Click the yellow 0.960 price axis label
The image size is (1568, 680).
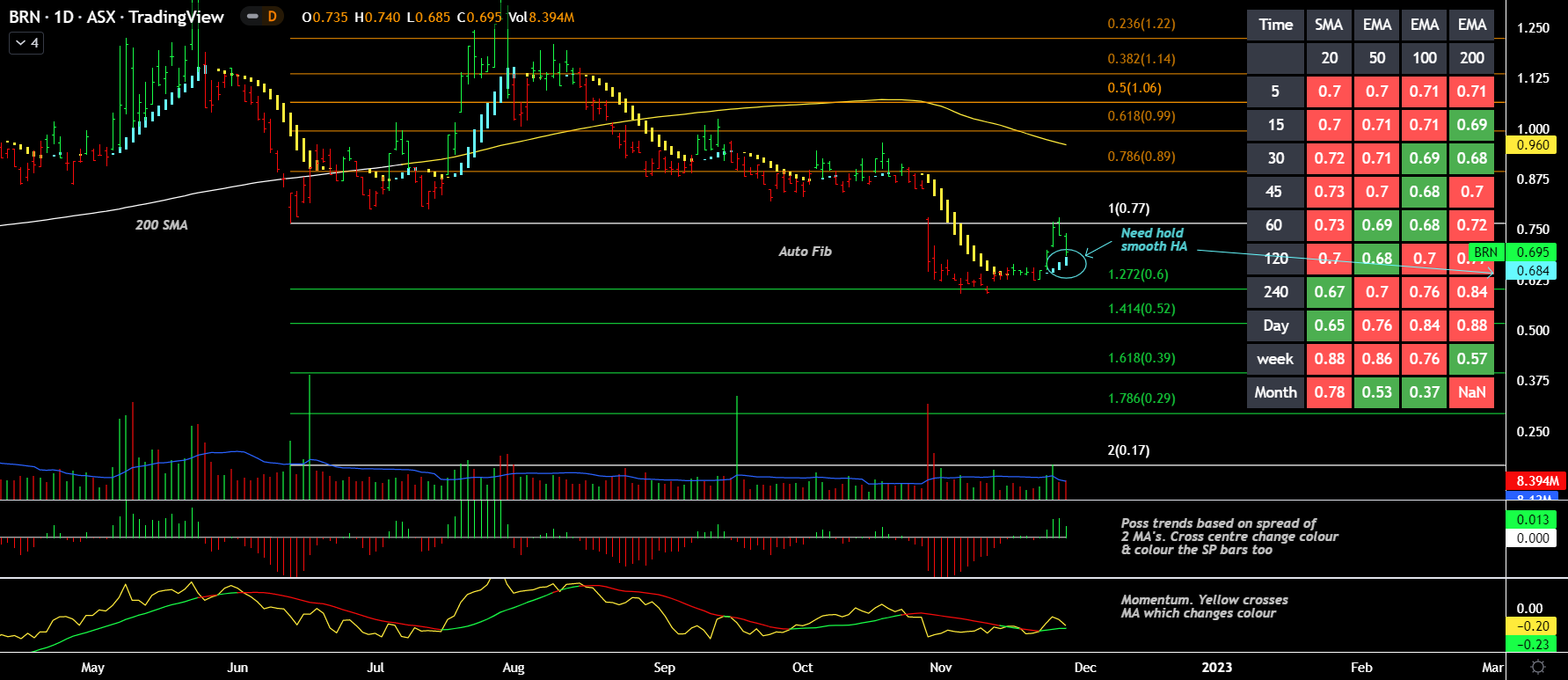click(x=1532, y=145)
